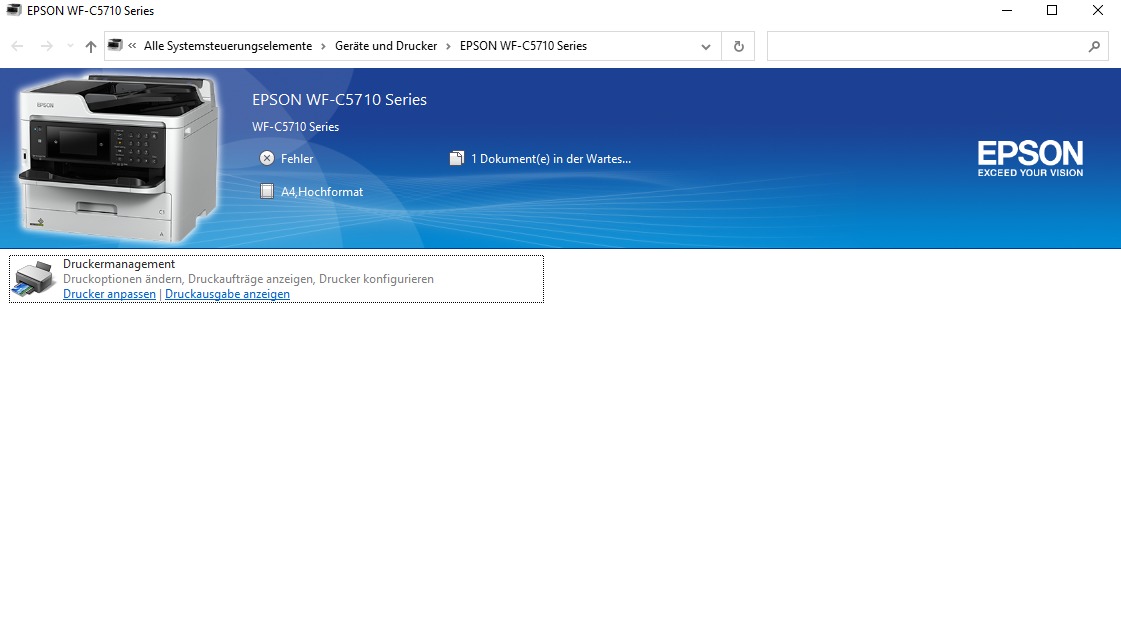The image size is (1121, 627).
Task: Close the EPSON WF-C5710 window
Action: pyautogui.click(x=1097, y=10)
